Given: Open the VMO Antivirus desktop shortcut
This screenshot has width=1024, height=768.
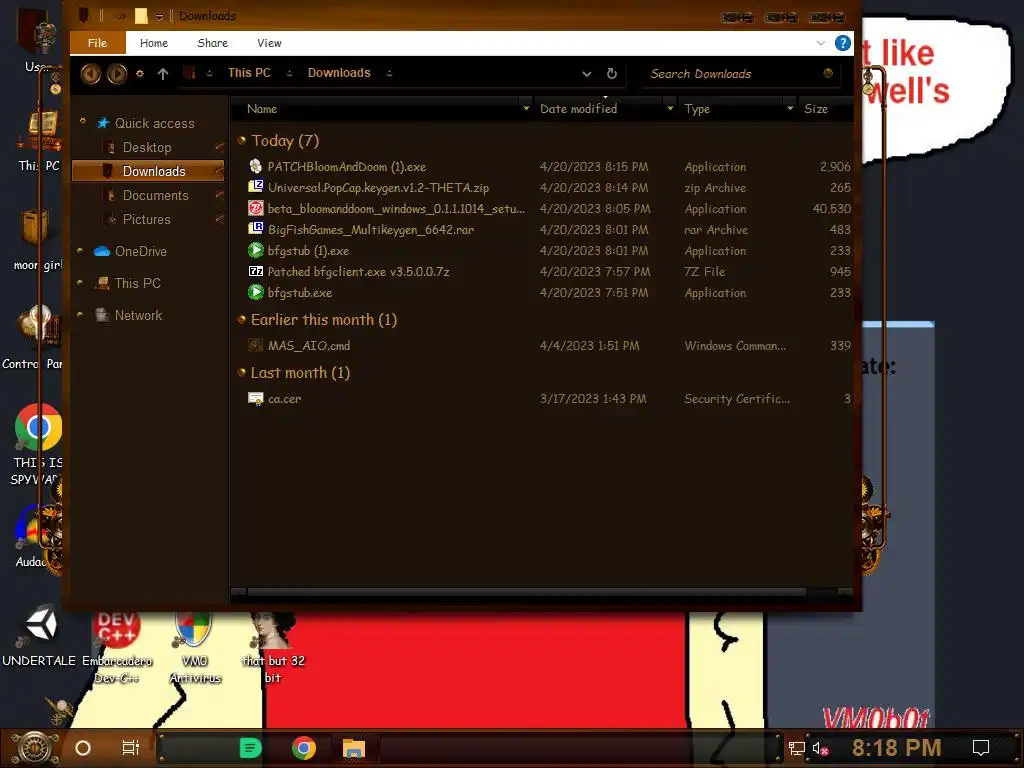Looking at the screenshot, I should 195,647.
